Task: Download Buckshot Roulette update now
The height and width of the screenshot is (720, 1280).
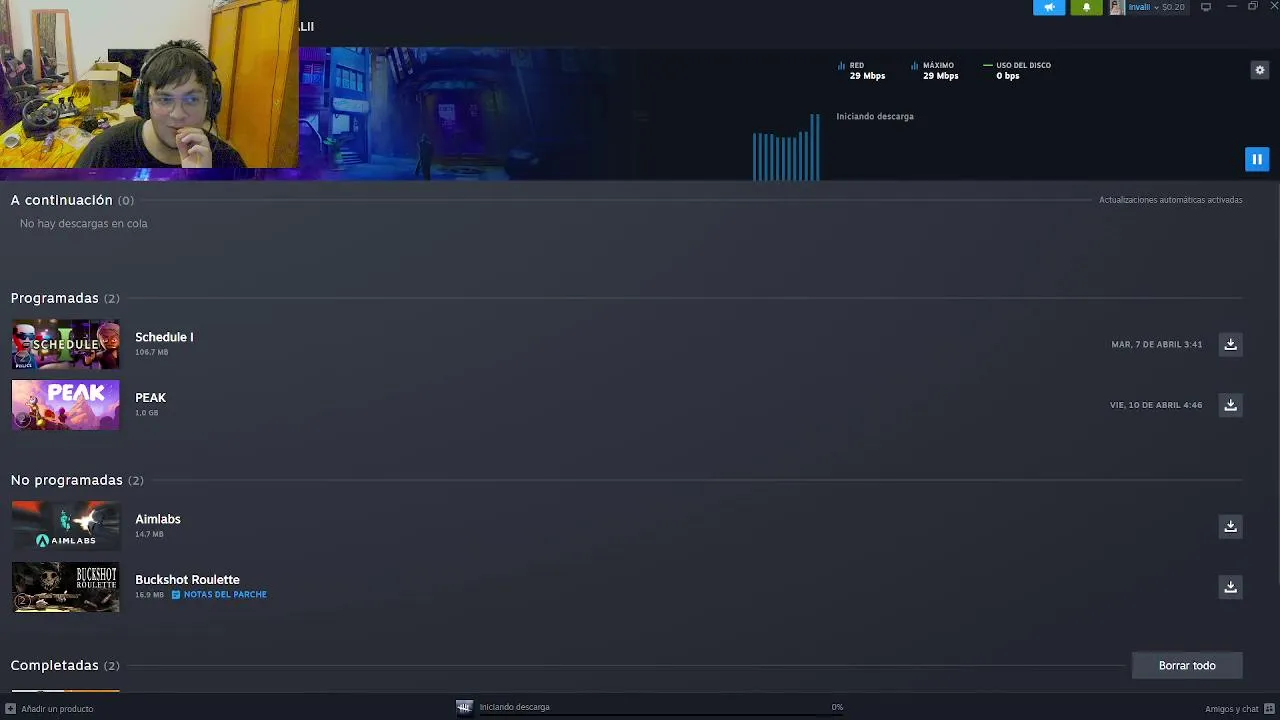Action: click(x=1230, y=587)
